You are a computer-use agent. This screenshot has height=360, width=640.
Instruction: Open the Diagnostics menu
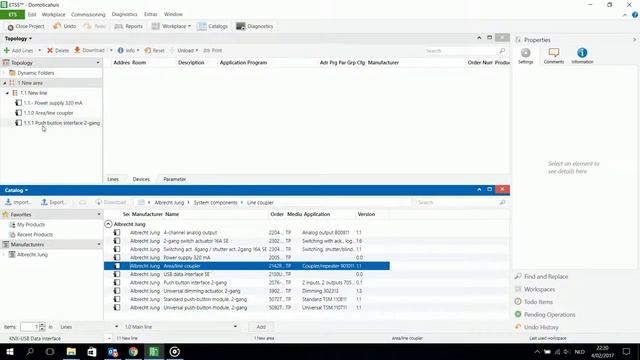[124, 14]
